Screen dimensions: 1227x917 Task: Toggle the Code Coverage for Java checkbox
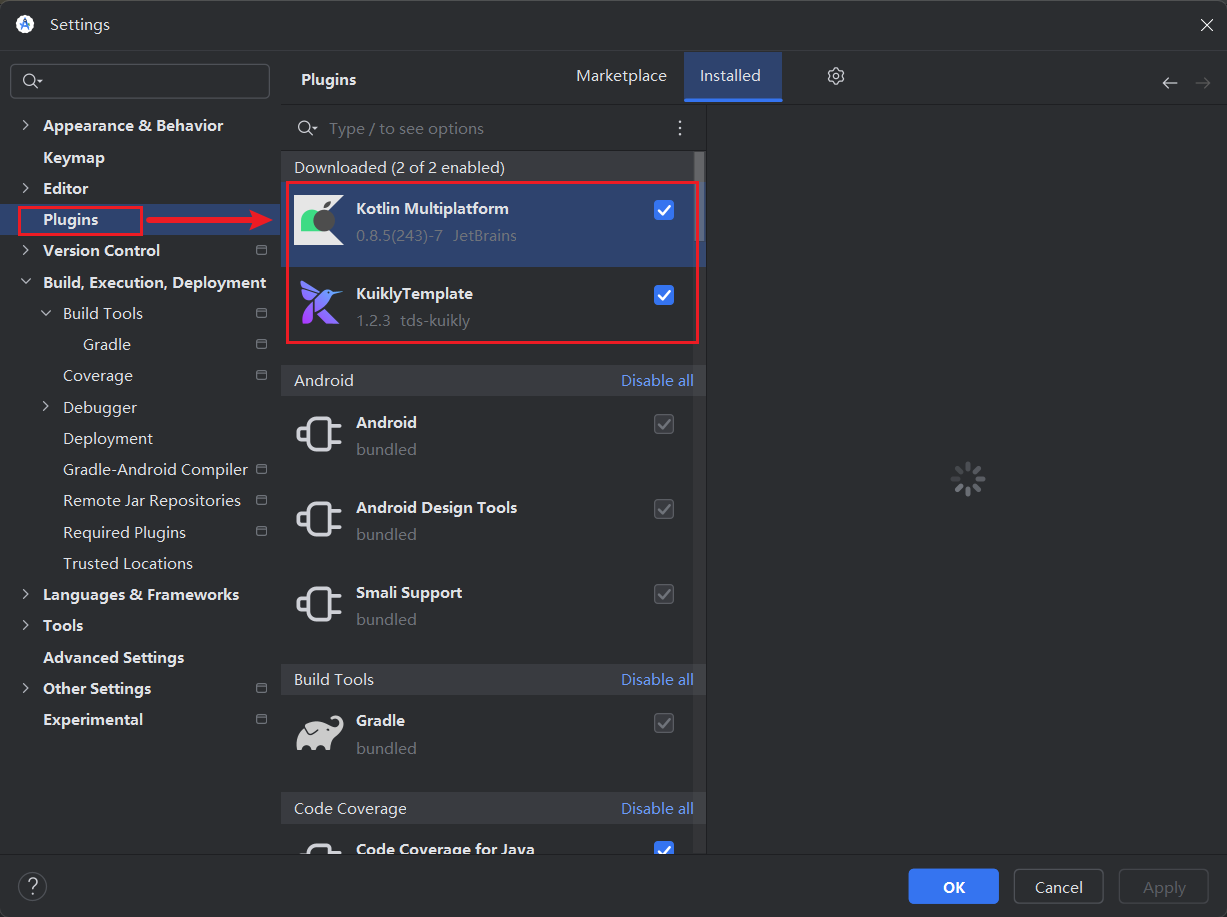(664, 849)
